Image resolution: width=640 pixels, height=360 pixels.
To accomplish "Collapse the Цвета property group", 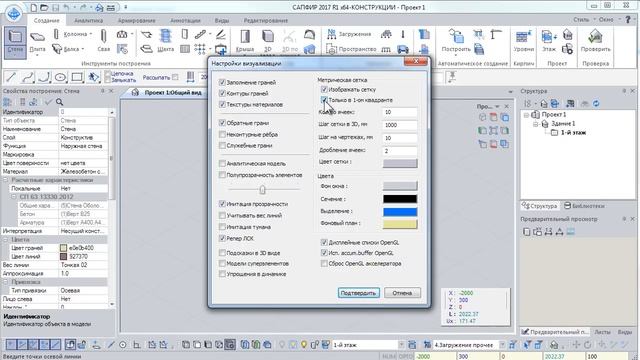I will 6,240.
